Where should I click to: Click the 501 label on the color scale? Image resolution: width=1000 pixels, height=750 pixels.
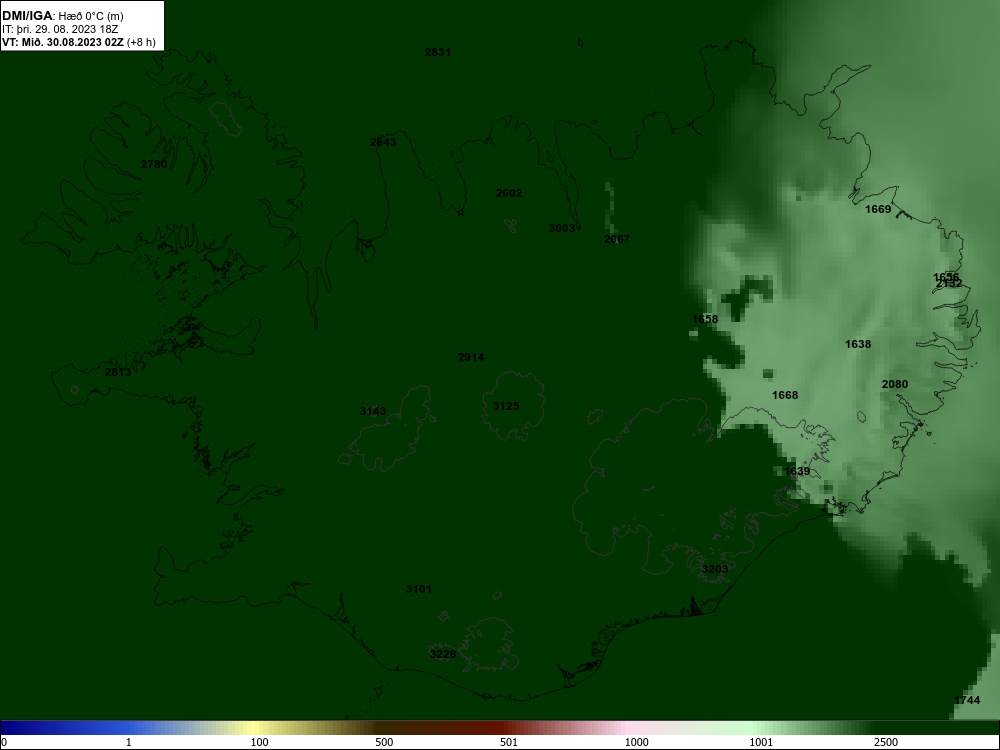click(510, 742)
